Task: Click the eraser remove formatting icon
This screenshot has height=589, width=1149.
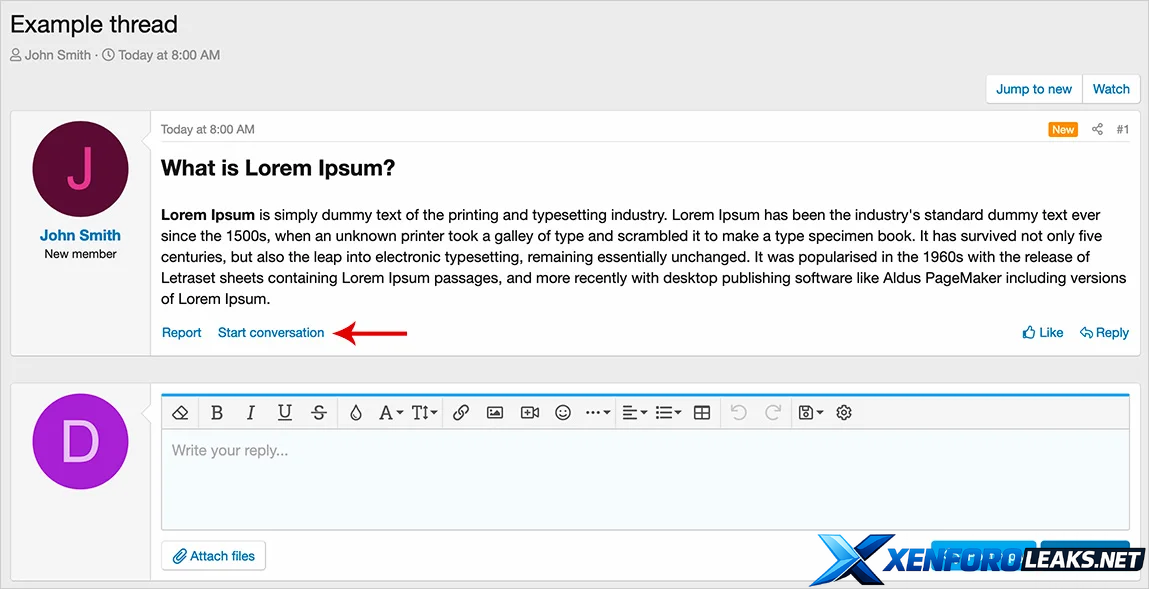Action: pos(181,412)
